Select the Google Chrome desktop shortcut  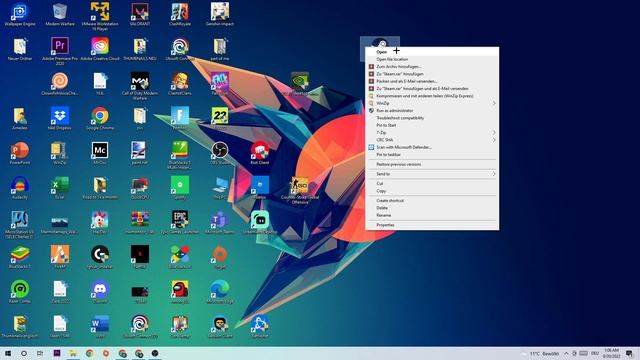(100, 118)
